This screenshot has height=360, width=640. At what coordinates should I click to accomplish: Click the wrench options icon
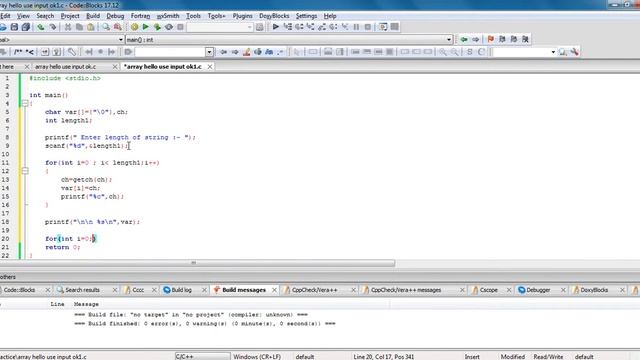coord(574,52)
